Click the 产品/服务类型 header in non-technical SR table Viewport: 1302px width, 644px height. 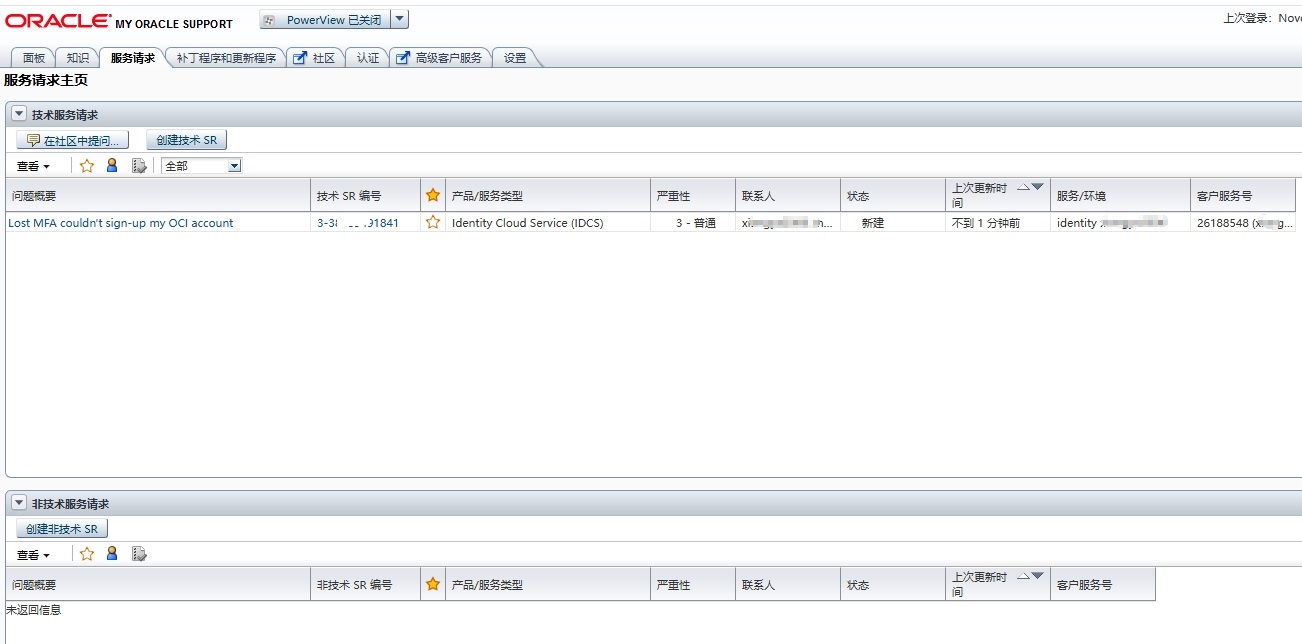[x=548, y=584]
